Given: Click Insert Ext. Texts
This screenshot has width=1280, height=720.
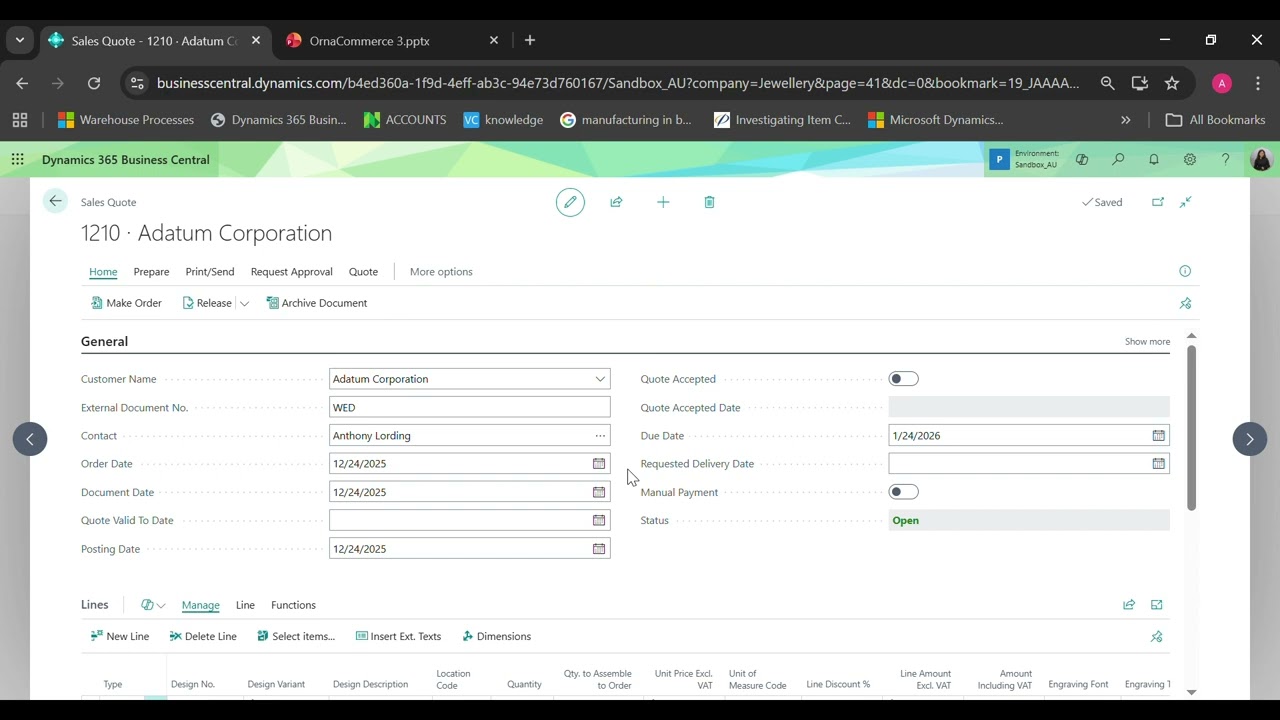Looking at the screenshot, I should point(397,636).
